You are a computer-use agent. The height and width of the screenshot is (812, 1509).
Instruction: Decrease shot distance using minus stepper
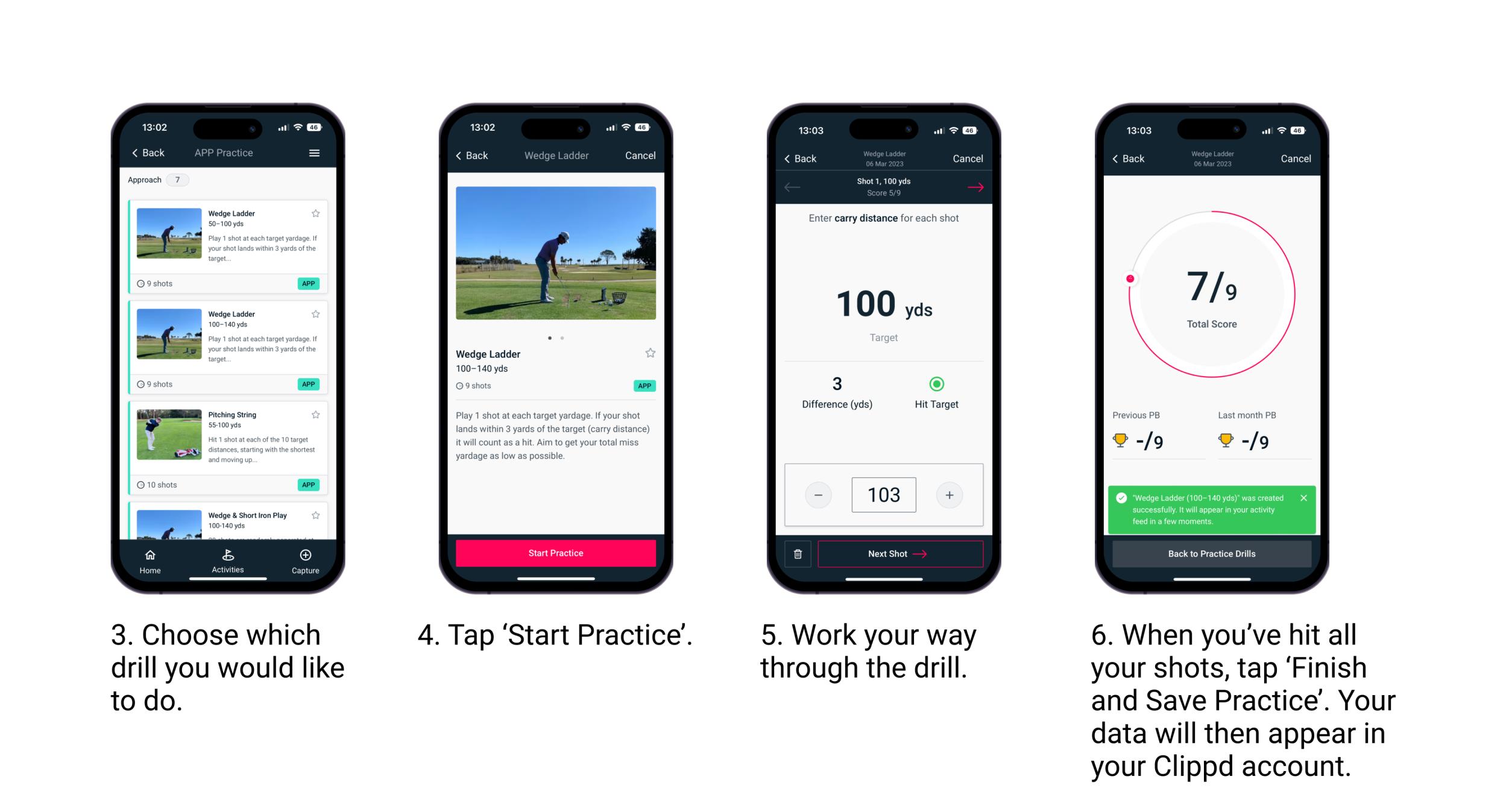(x=819, y=494)
